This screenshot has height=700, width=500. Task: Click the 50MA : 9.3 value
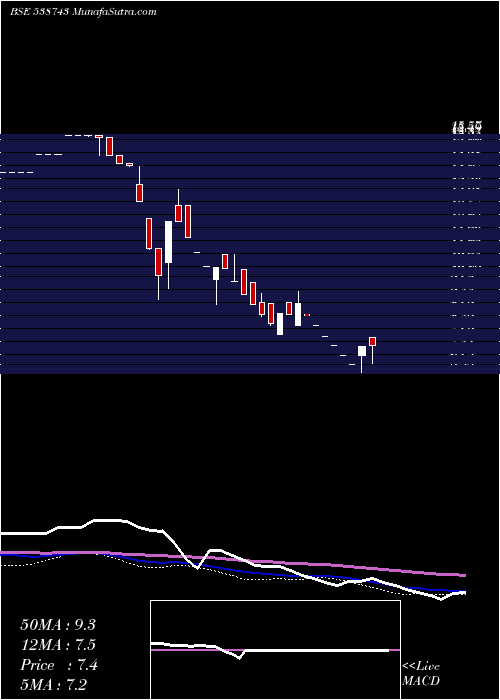pyautogui.click(x=58, y=625)
